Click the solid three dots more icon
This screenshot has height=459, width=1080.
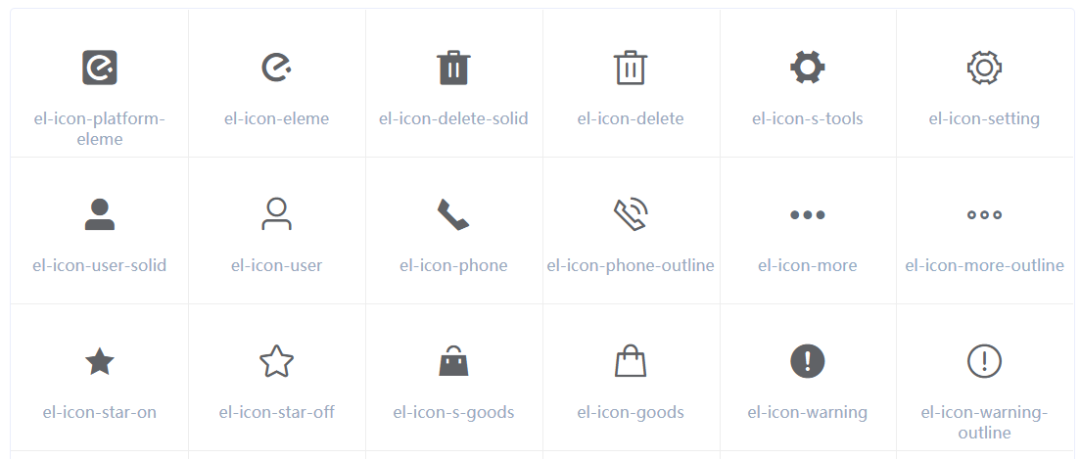(x=807, y=215)
